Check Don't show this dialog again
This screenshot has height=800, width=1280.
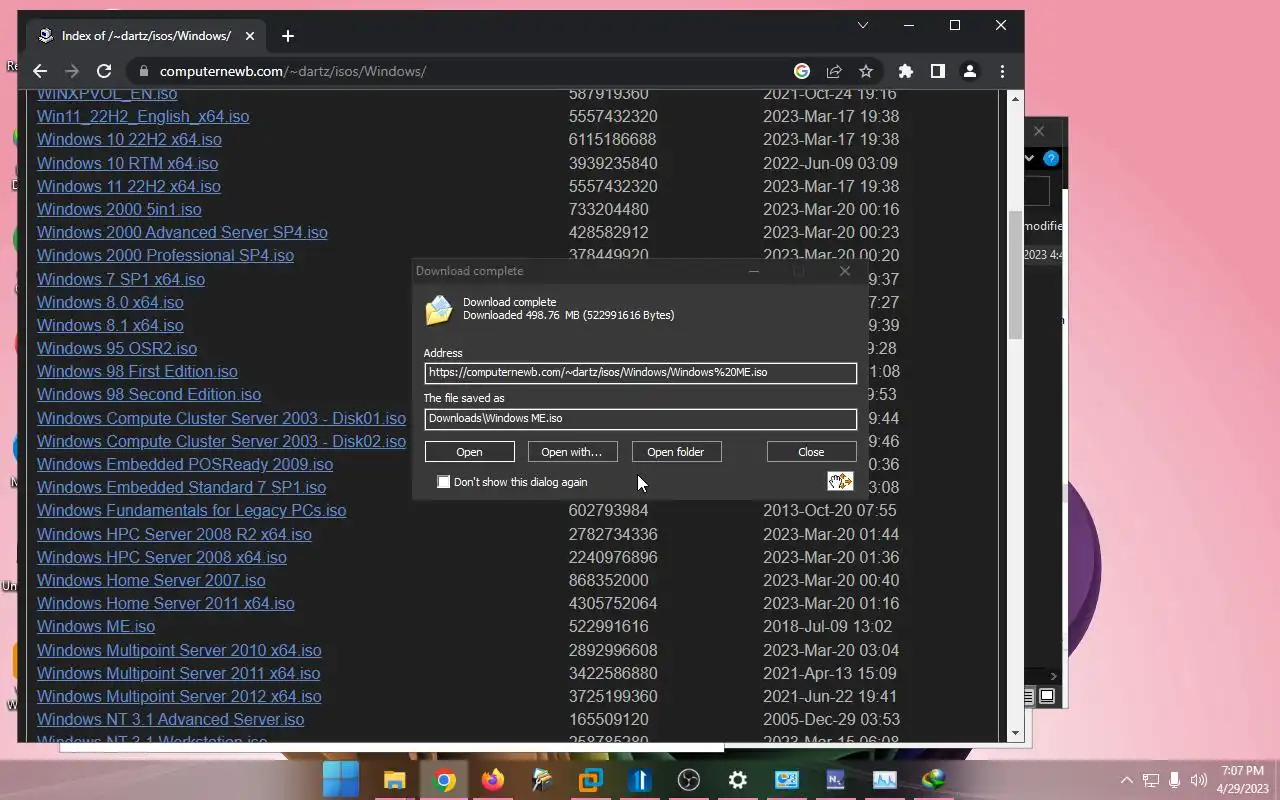click(443, 482)
